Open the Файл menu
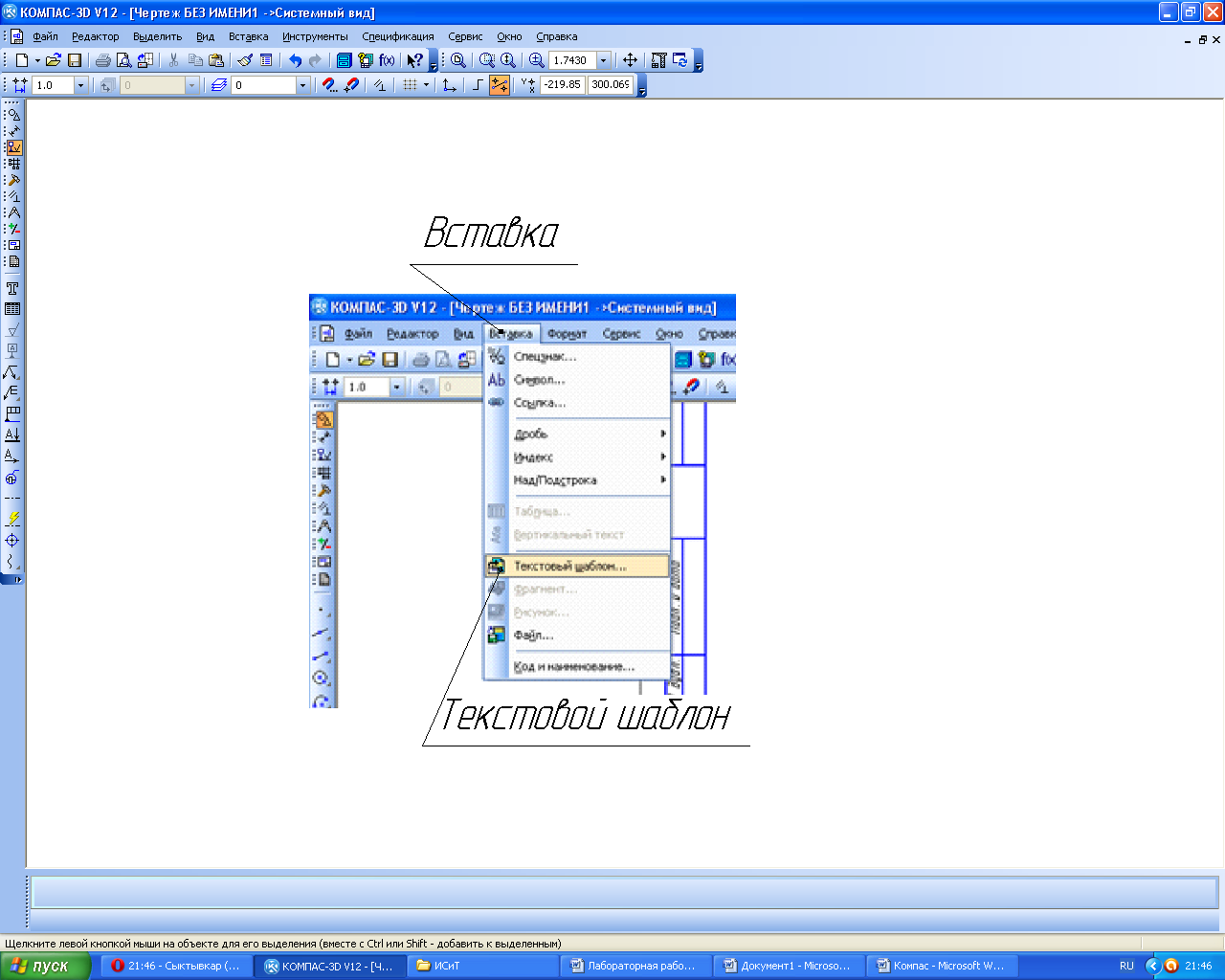The height and width of the screenshot is (980, 1225). [x=45, y=36]
